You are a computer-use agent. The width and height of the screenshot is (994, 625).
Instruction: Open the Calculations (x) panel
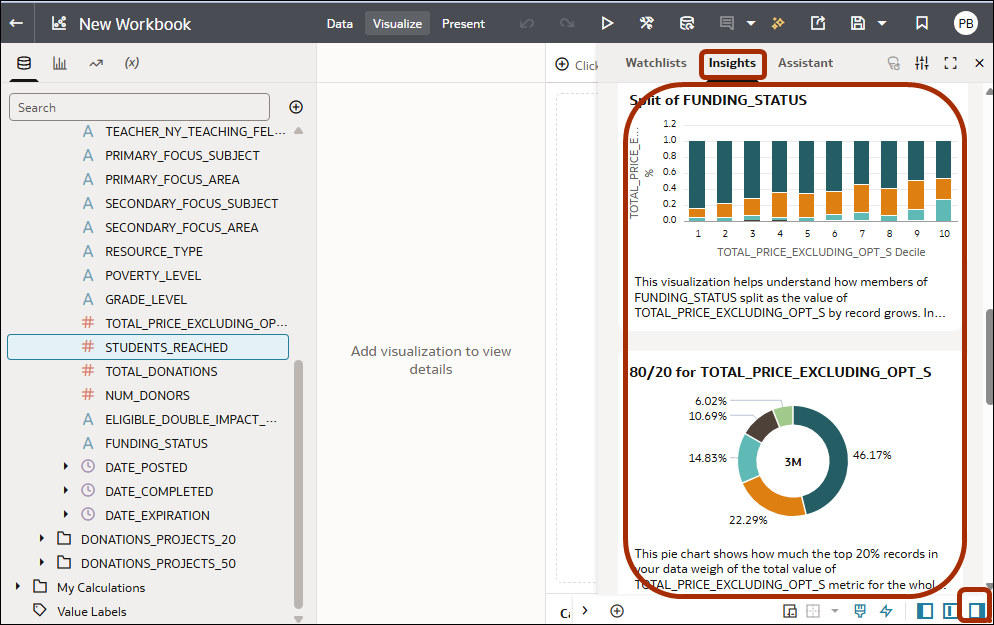click(132, 62)
